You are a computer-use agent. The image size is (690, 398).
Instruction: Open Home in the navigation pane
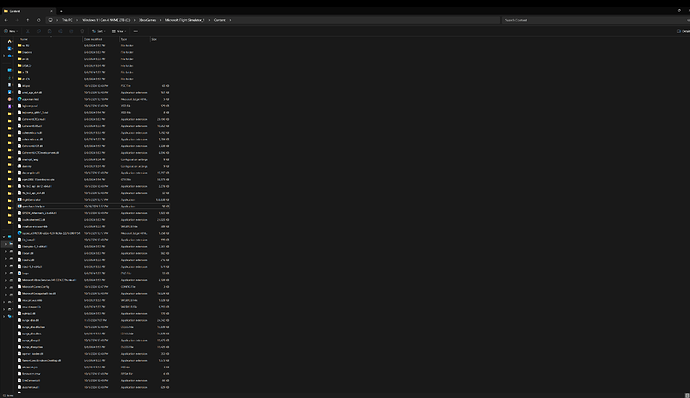(9, 41)
